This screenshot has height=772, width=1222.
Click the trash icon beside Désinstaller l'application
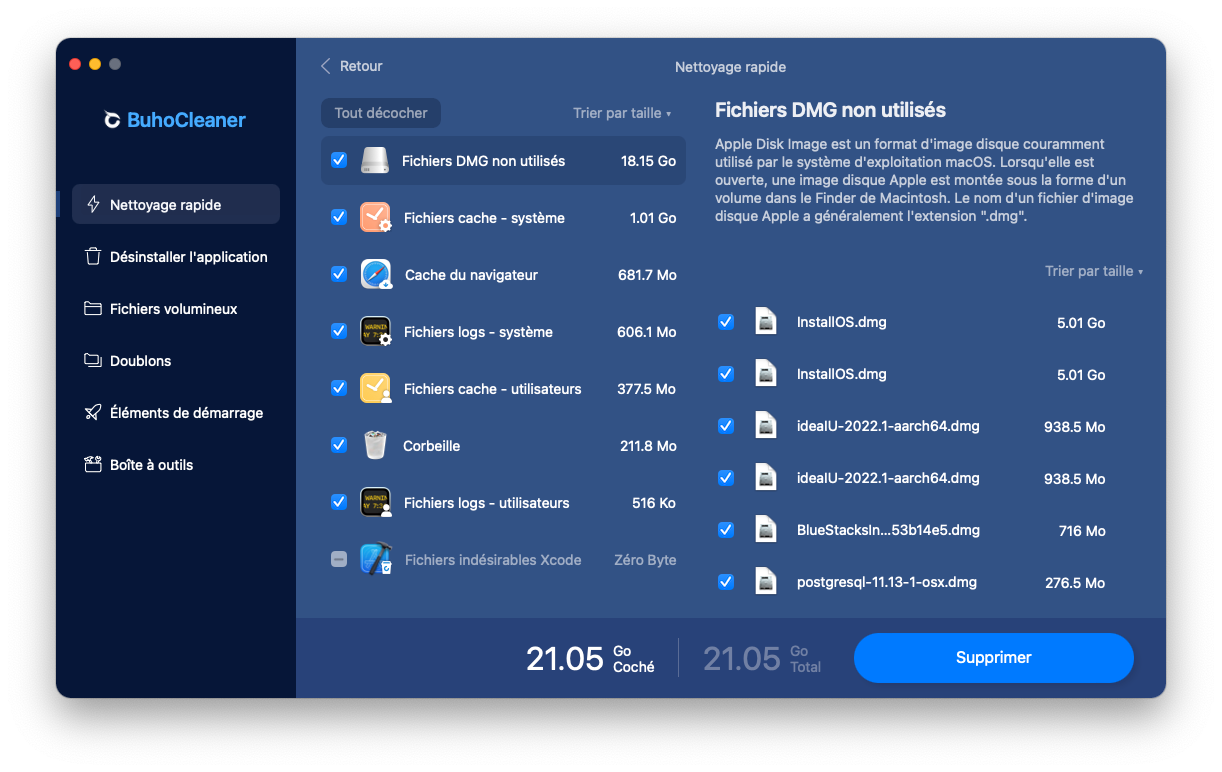(93, 256)
